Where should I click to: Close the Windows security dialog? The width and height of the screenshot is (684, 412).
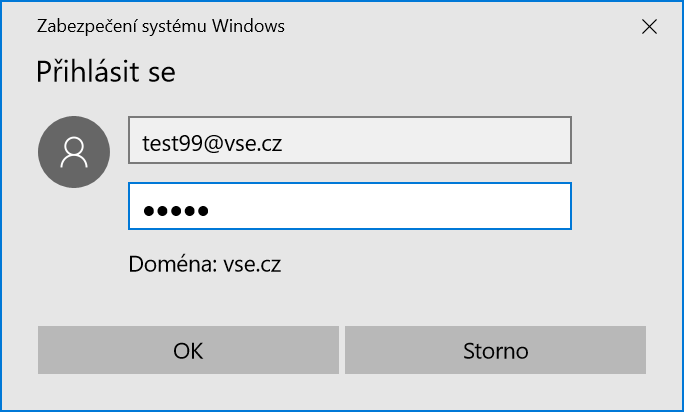tap(649, 28)
